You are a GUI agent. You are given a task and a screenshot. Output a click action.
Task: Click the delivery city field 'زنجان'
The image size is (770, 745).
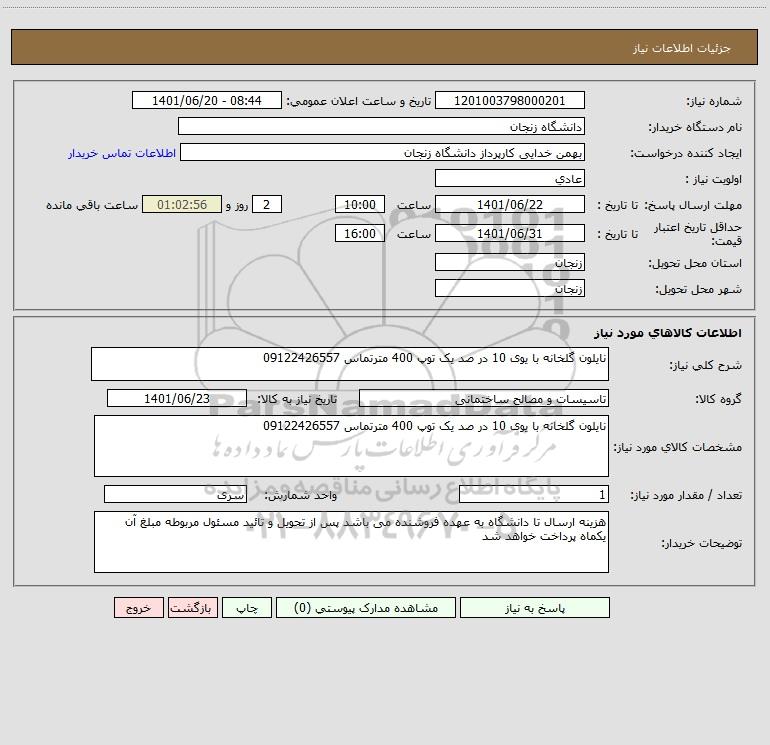[x=510, y=288]
